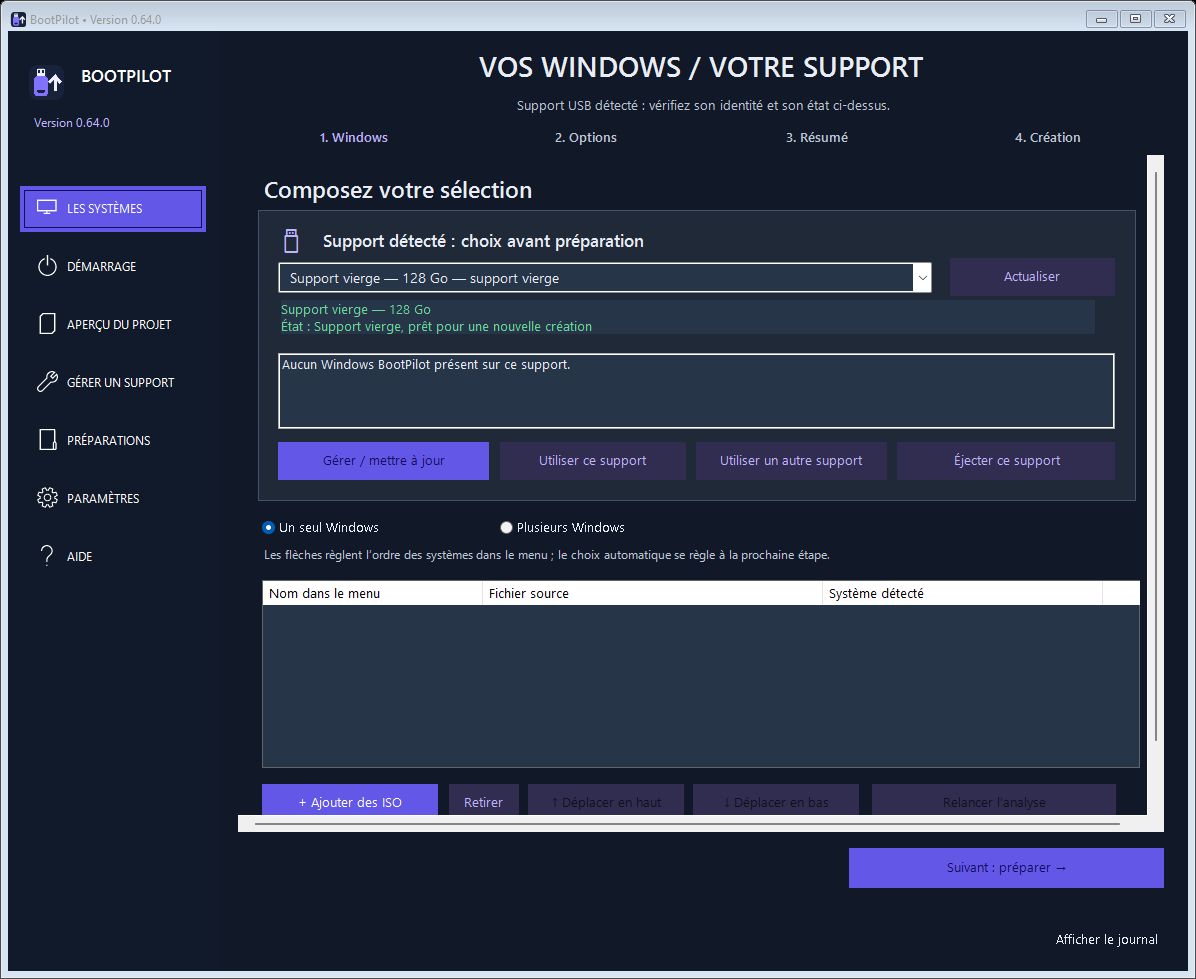The width and height of the screenshot is (1196, 979).
Task: Click the Composez votre sélection heading
Action: [x=397, y=190]
